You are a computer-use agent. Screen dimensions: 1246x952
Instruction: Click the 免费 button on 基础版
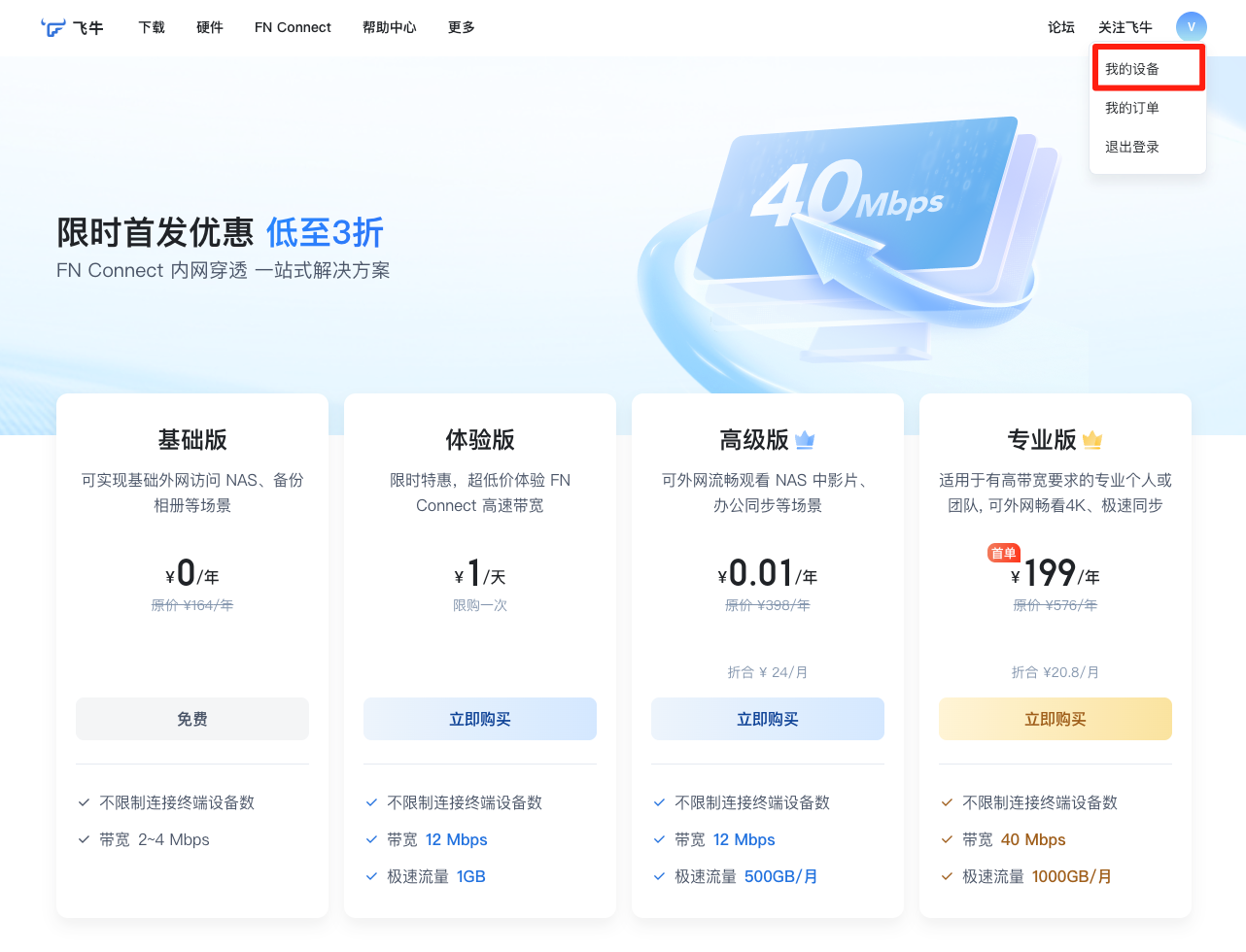click(x=192, y=719)
